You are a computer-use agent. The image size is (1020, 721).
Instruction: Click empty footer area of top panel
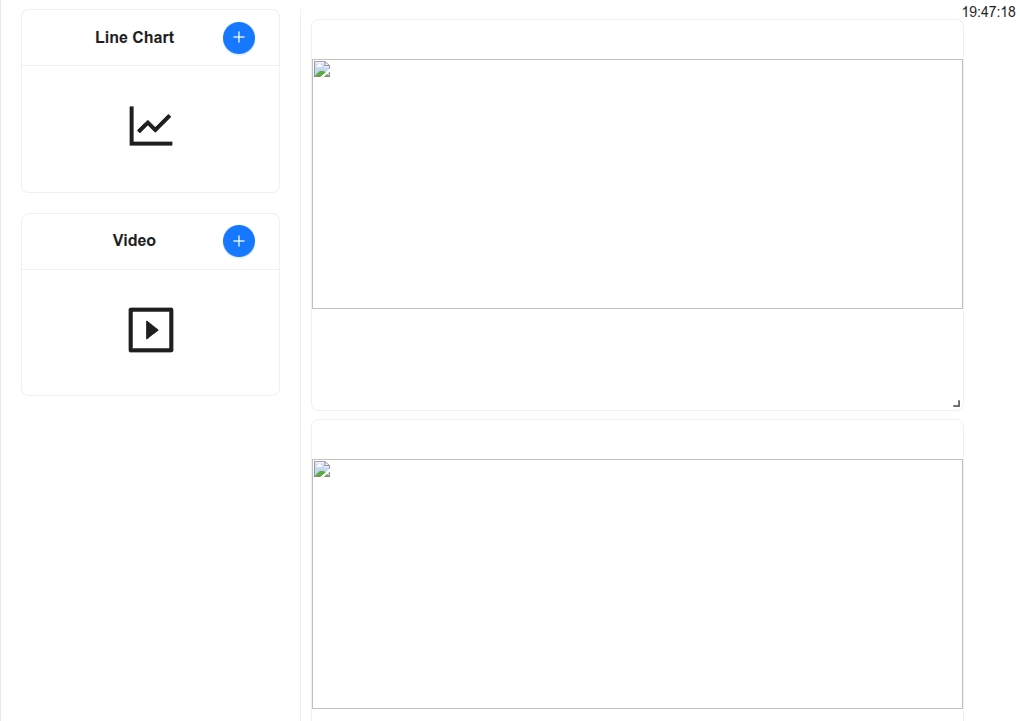tap(638, 359)
